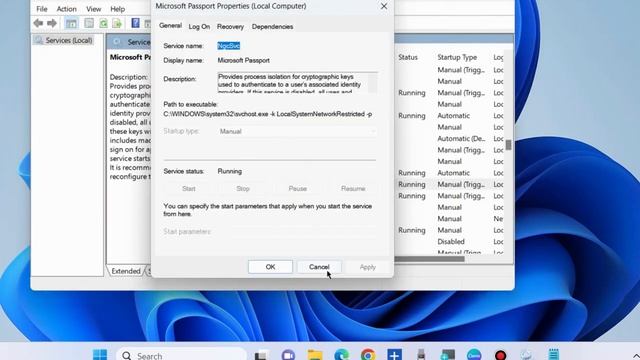Click the Pause service button
This screenshot has width=640, height=360.
point(298,189)
